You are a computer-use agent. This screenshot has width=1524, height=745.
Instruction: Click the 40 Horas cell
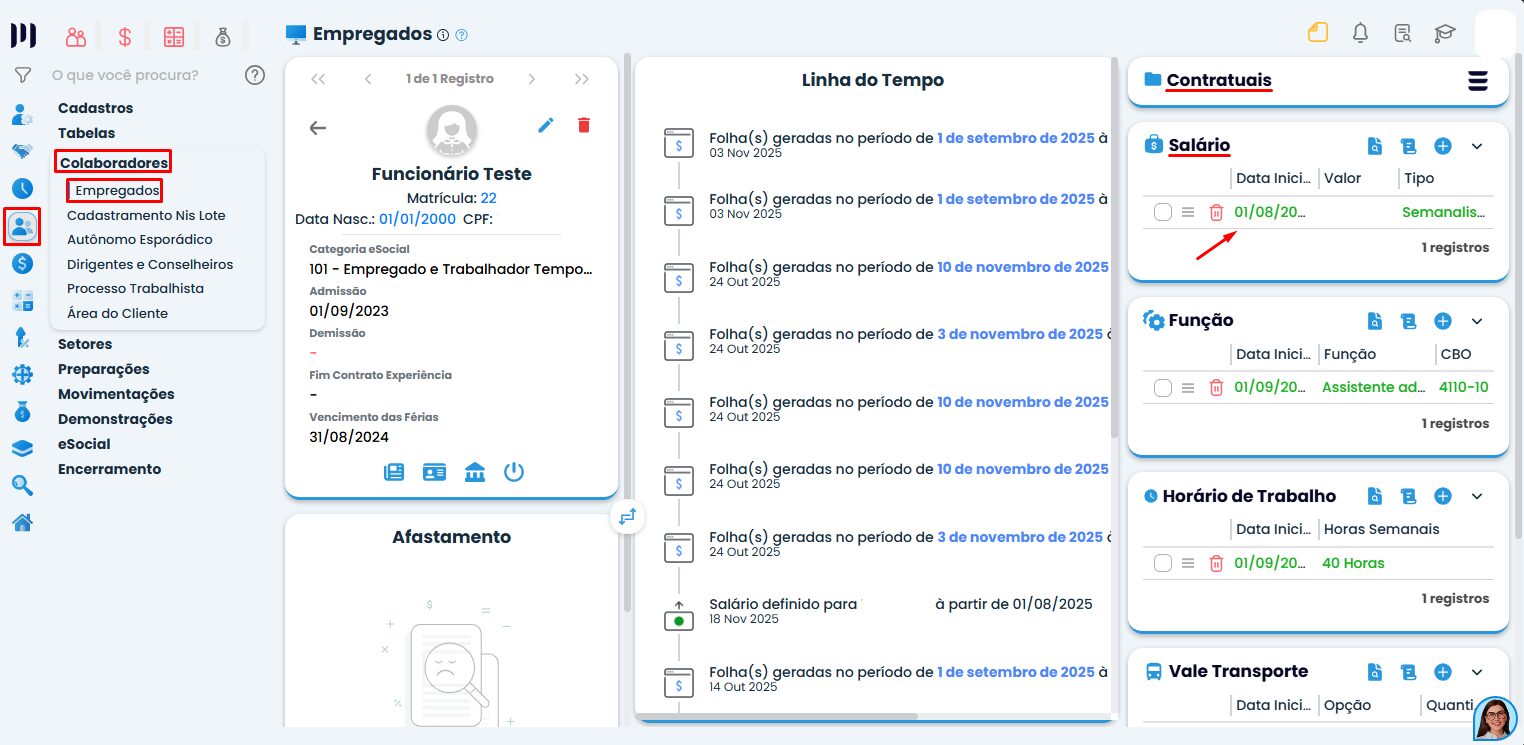click(1353, 563)
